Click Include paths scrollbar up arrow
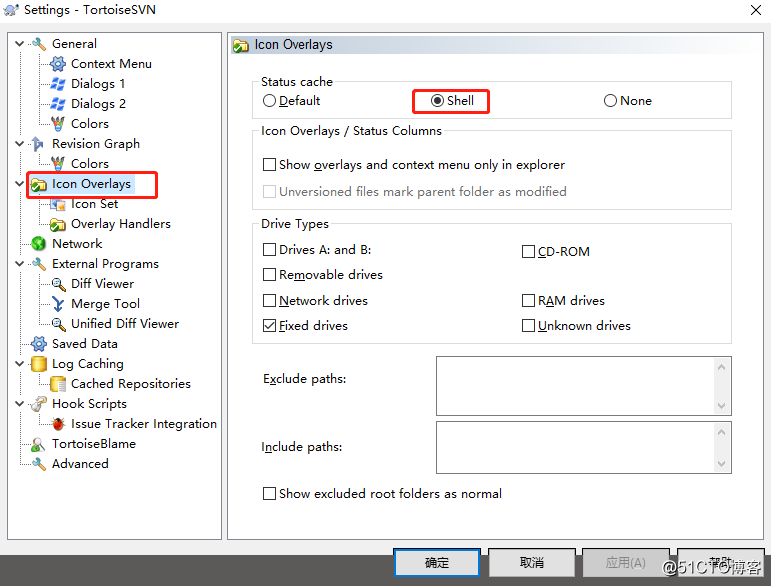This screenshot has width=771, height=586. tap(721, 432)
